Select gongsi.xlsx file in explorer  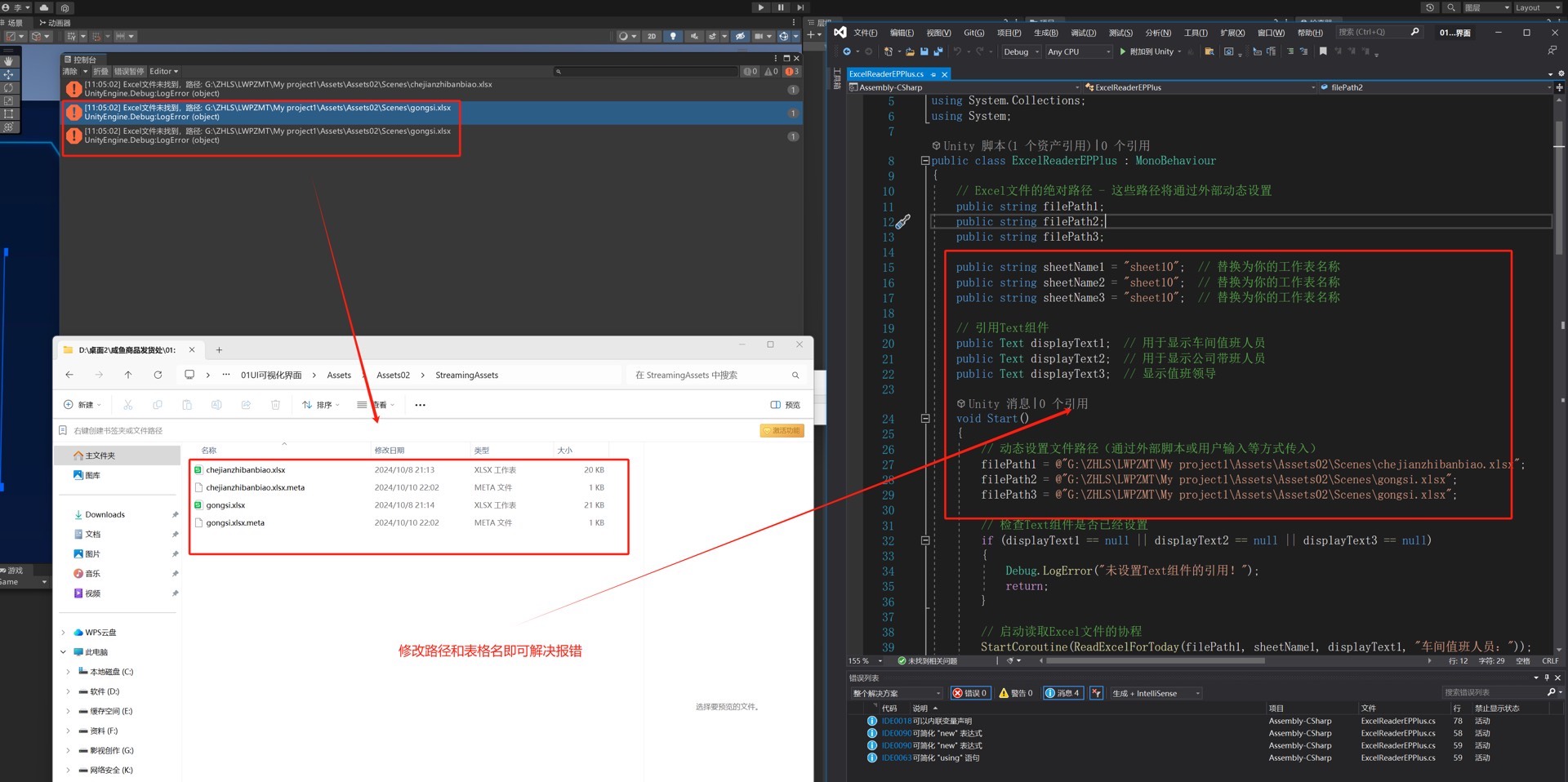(225, 505)
